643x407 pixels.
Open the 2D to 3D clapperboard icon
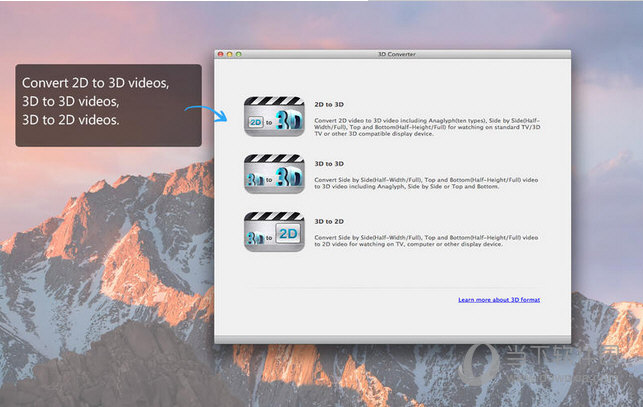coord(273,116)
